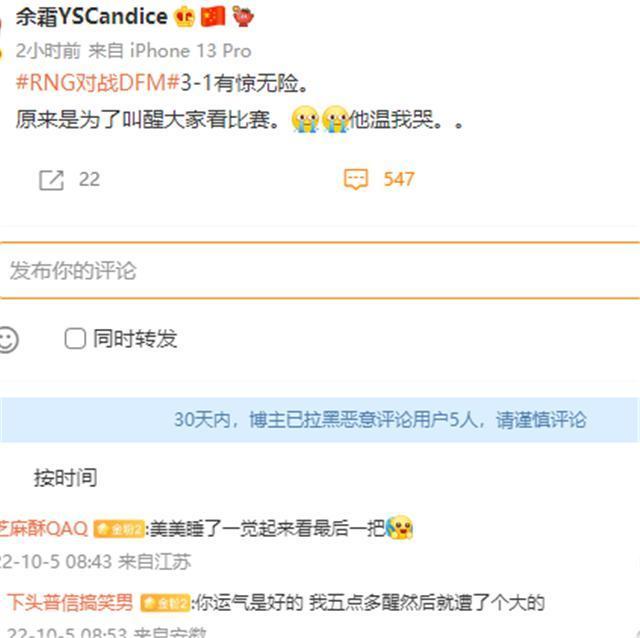Open the emoji smiley picker
Viewport: 640px width, 638px height.
pyautogui.click(x=8, y=339)
